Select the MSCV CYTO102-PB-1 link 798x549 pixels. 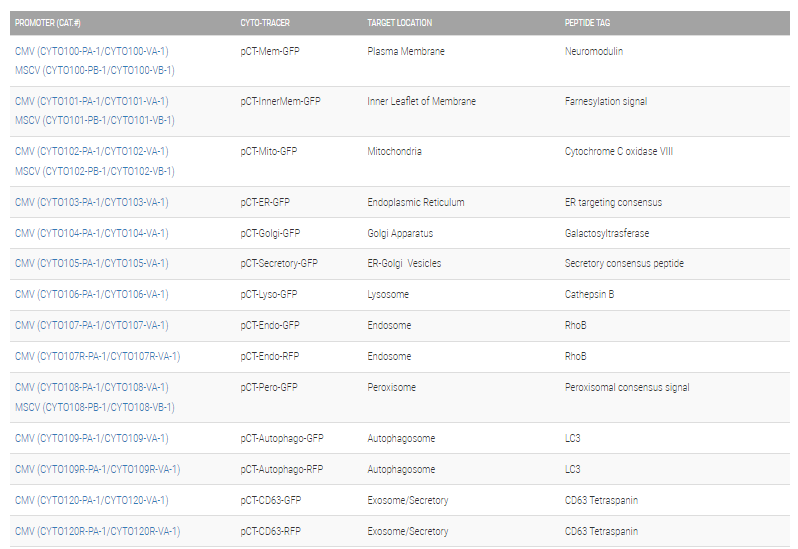[x=95, y=171]
